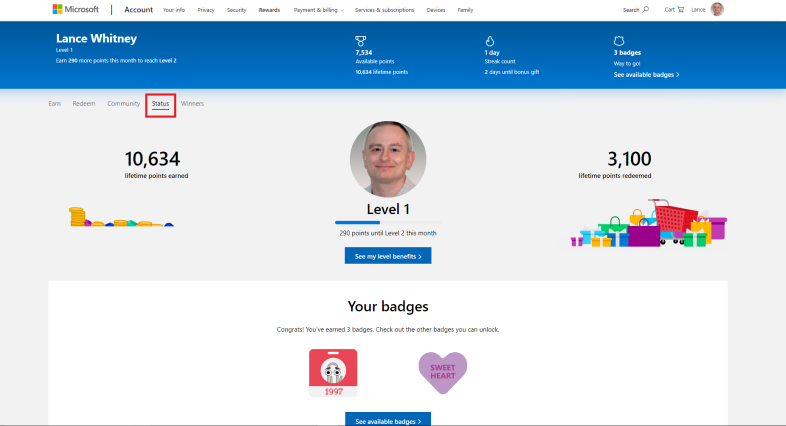Click the 7,534 available points value
The image size is (786, 426).
364,53
